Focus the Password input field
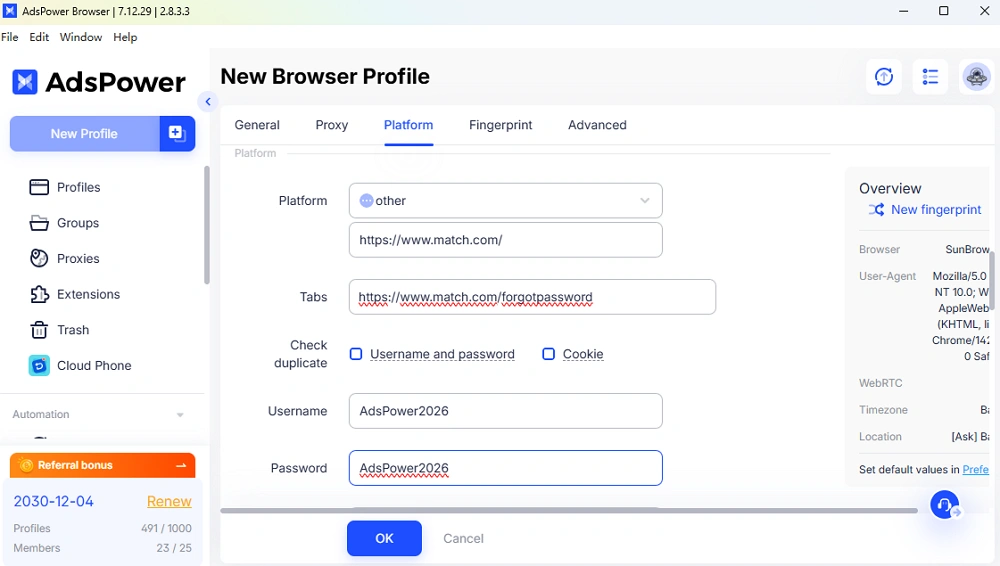Viewport: 1000px width, 566px height. [x=506, y=468]
